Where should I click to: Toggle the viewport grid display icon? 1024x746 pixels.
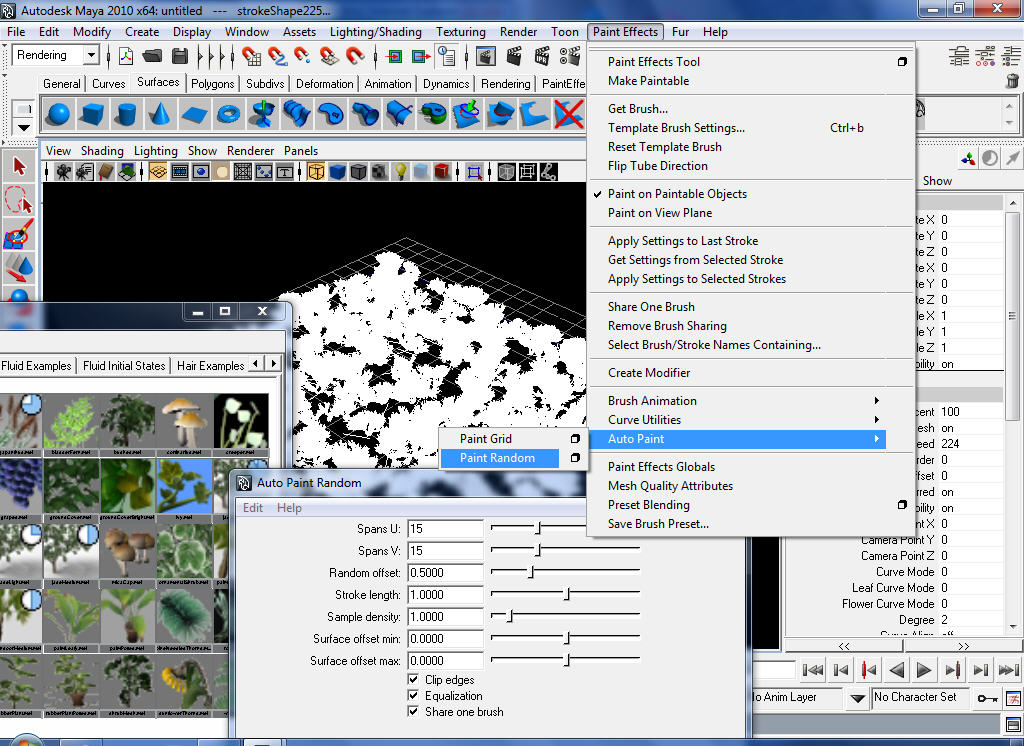point(157,172)
